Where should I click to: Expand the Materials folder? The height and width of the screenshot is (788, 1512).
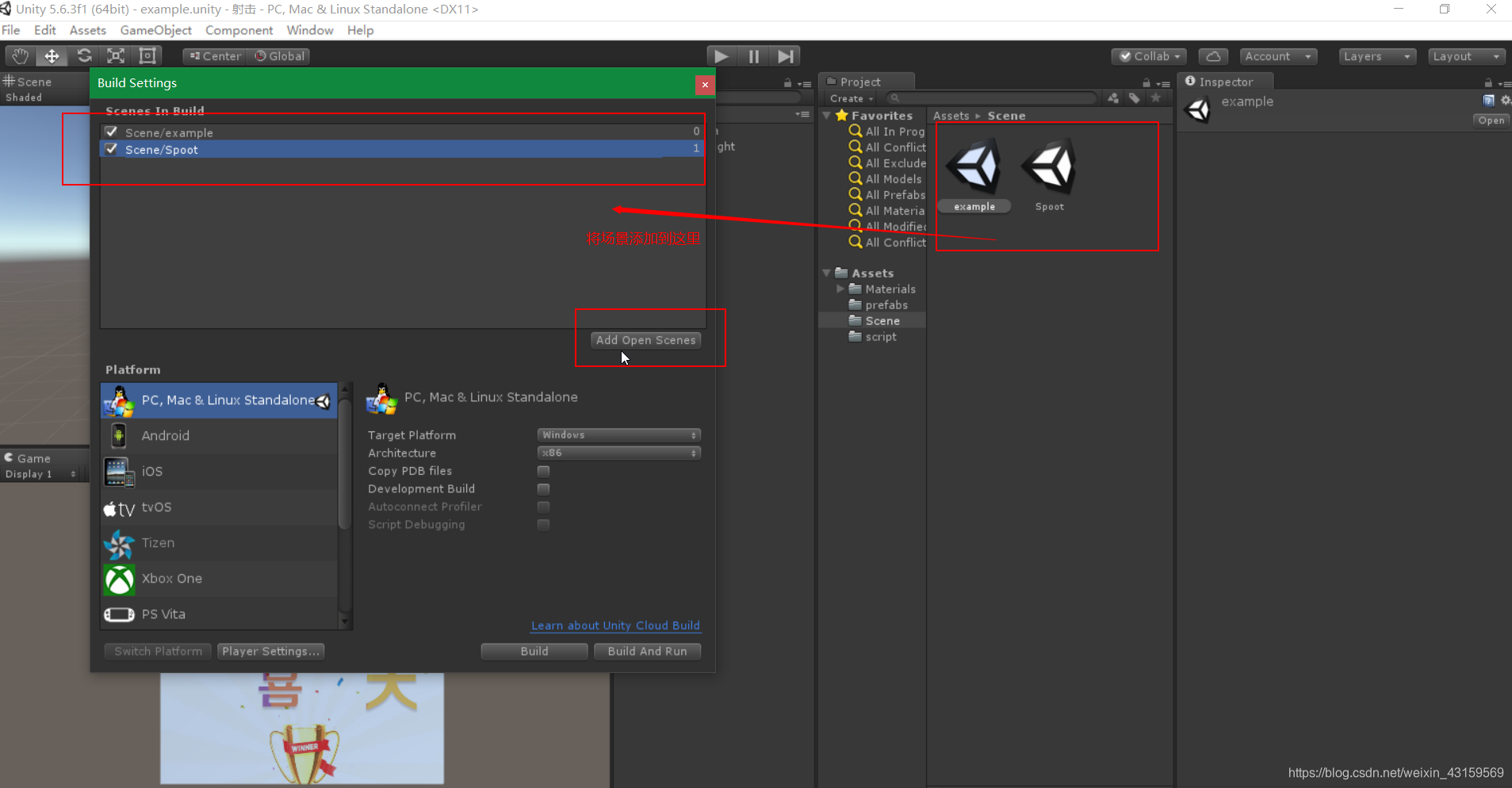click(840, 289)
